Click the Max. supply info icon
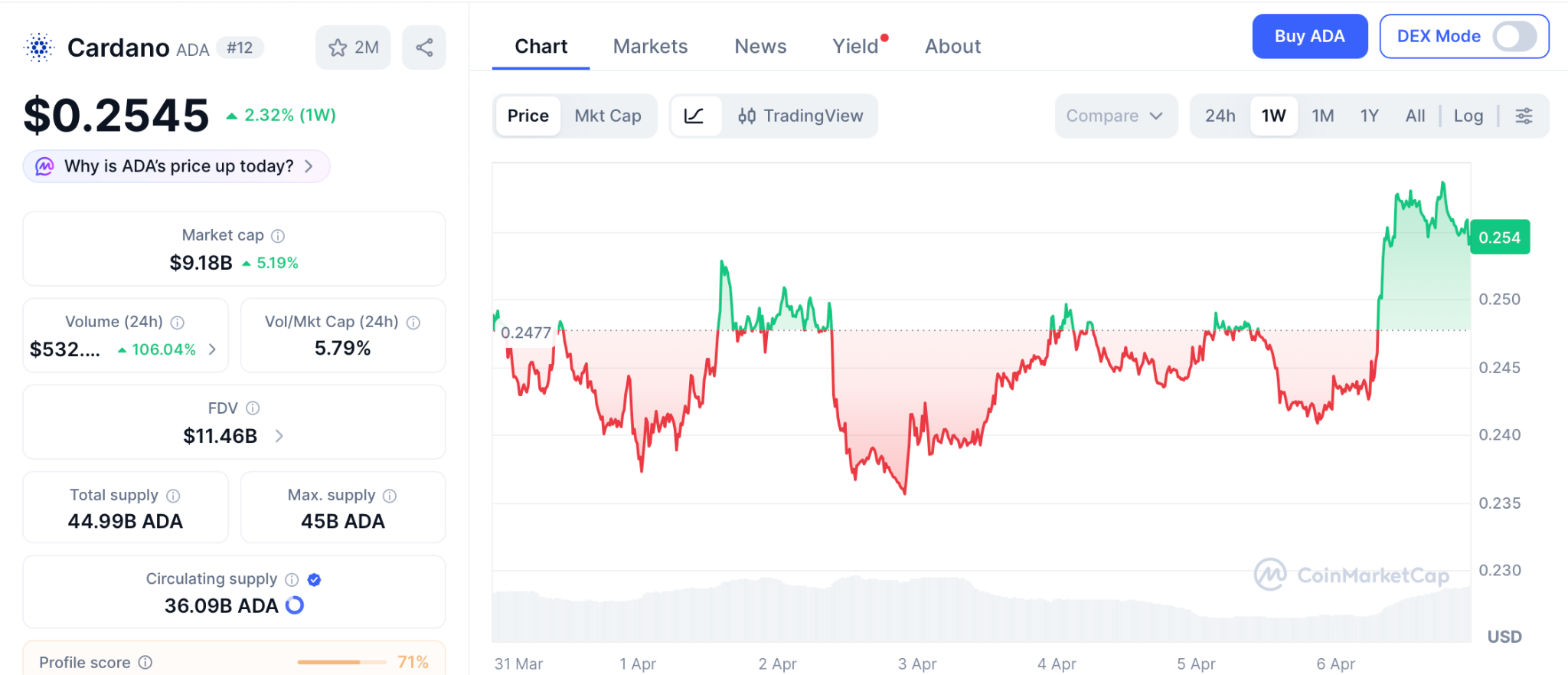 click(x=390, y=496)
